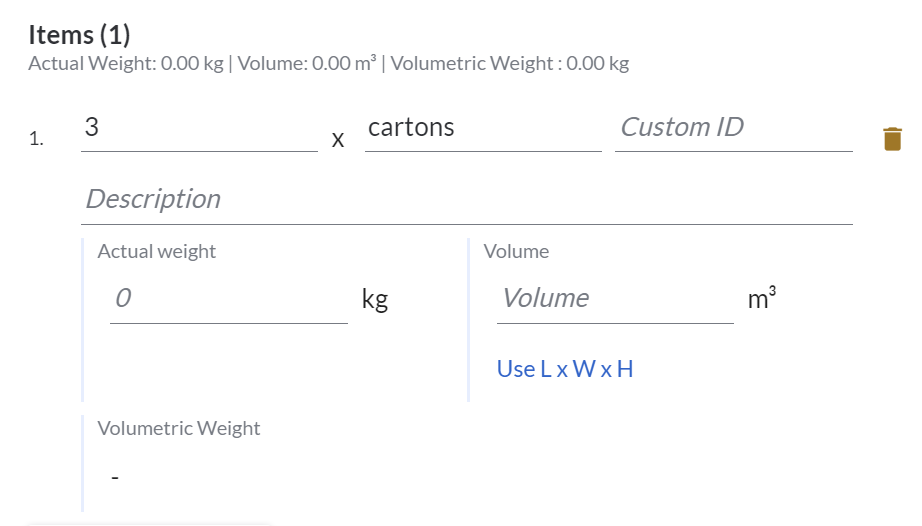
Task: Click the Items (1) heading
Action: (79, 35)
